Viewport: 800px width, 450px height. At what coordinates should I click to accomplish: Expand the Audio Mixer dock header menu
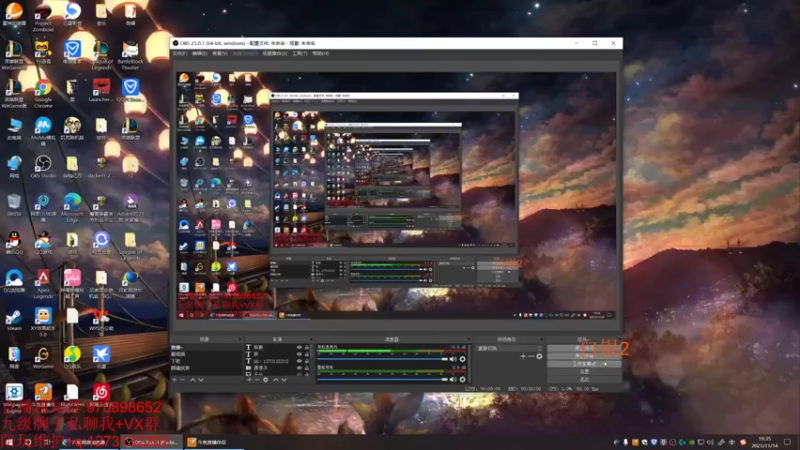point(468,339)
